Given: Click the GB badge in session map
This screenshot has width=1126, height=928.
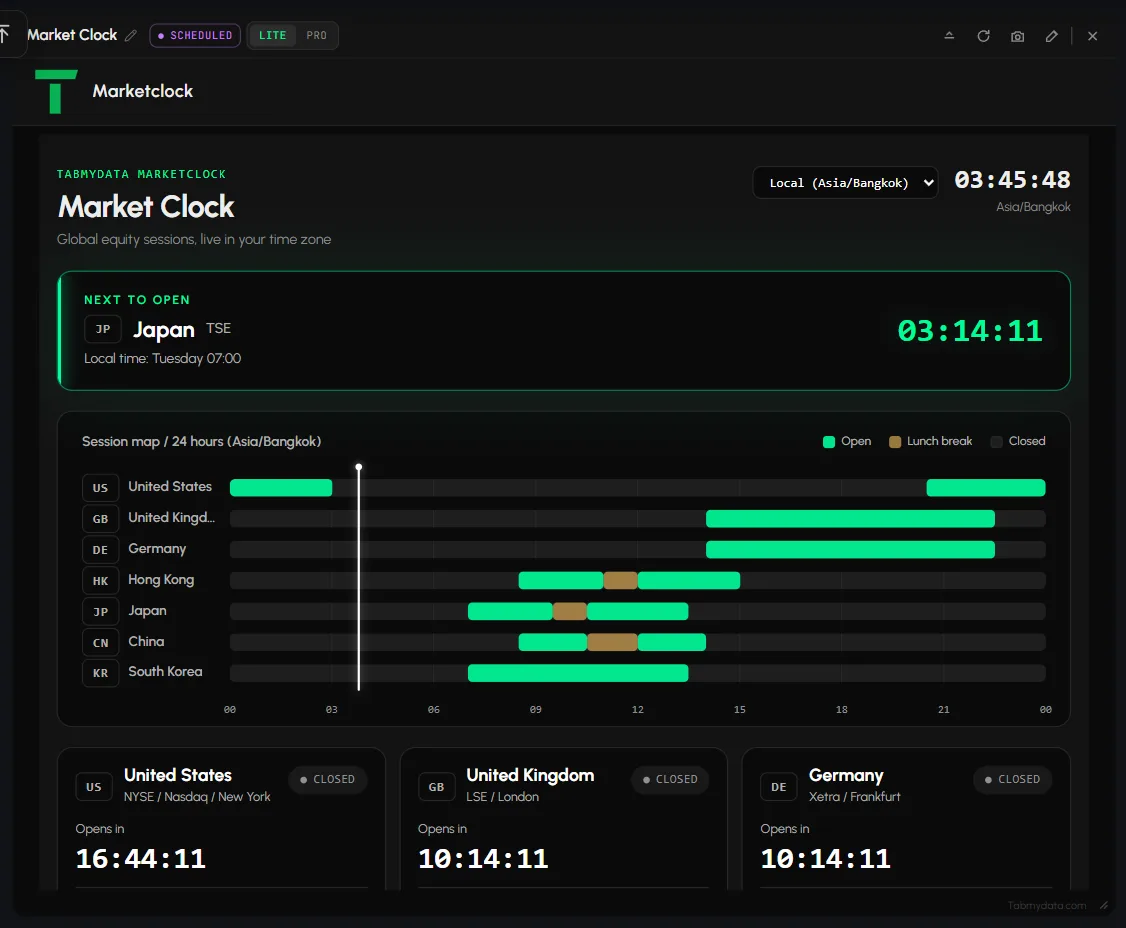Looking at the screenshot, I should pos(101,519).
